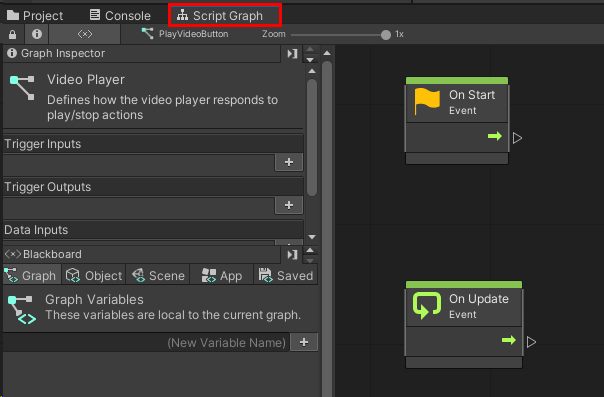Click the New Variable Name field
This screenshot has height=397, width=604.
pyautogui.click(x=146, y=342)
